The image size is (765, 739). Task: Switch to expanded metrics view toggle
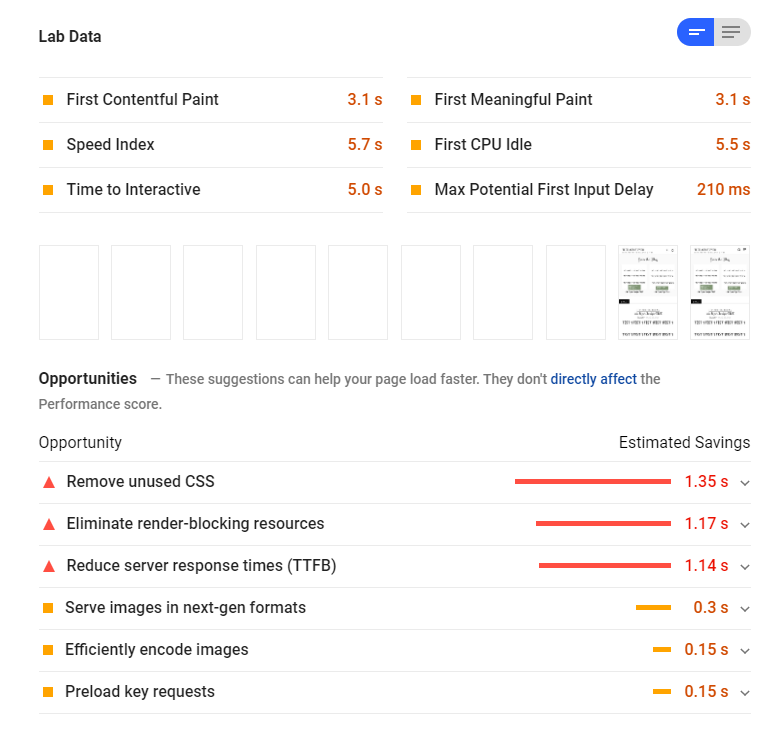pos(732,32)
